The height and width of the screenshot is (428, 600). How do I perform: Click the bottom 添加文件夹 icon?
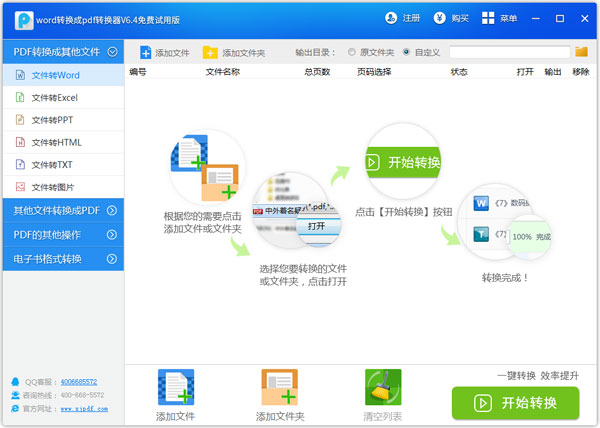(x=279, y=387)
